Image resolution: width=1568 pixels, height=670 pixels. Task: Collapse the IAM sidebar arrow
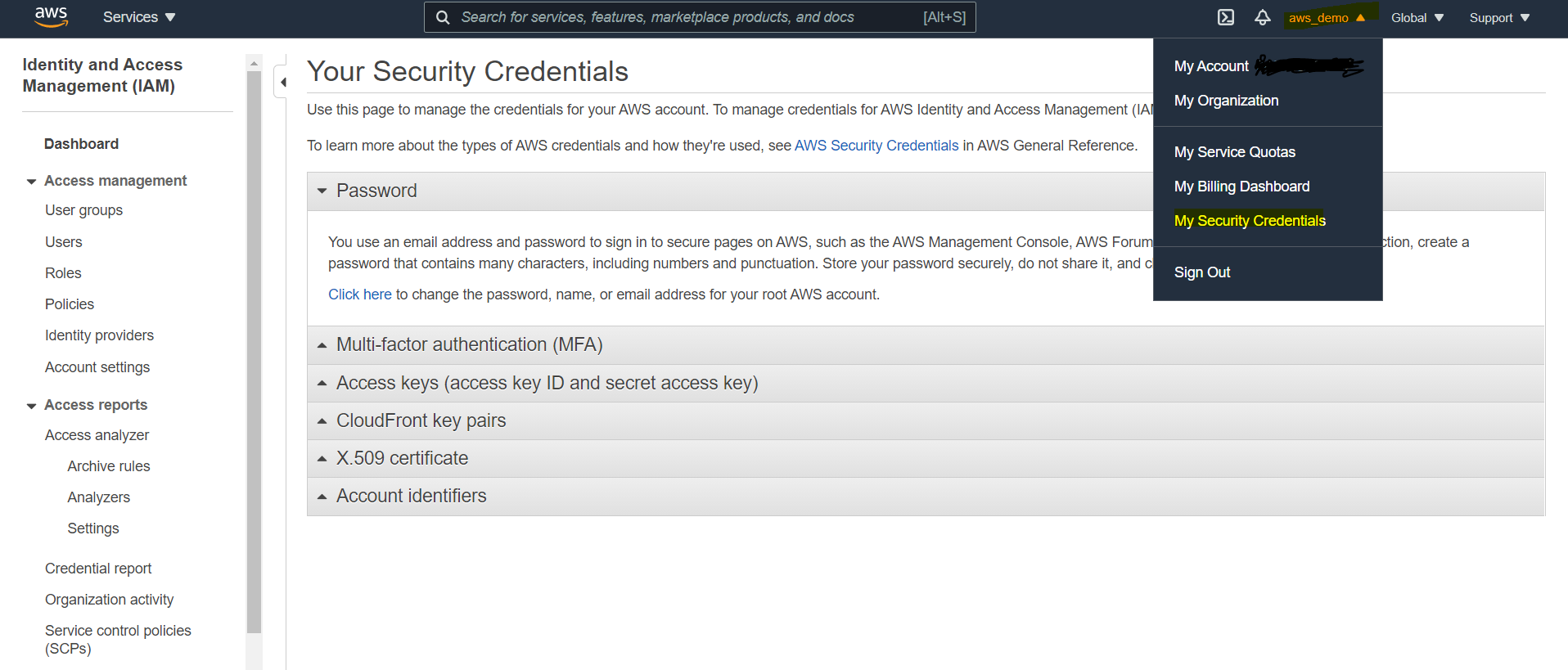(x=283, y=82)
